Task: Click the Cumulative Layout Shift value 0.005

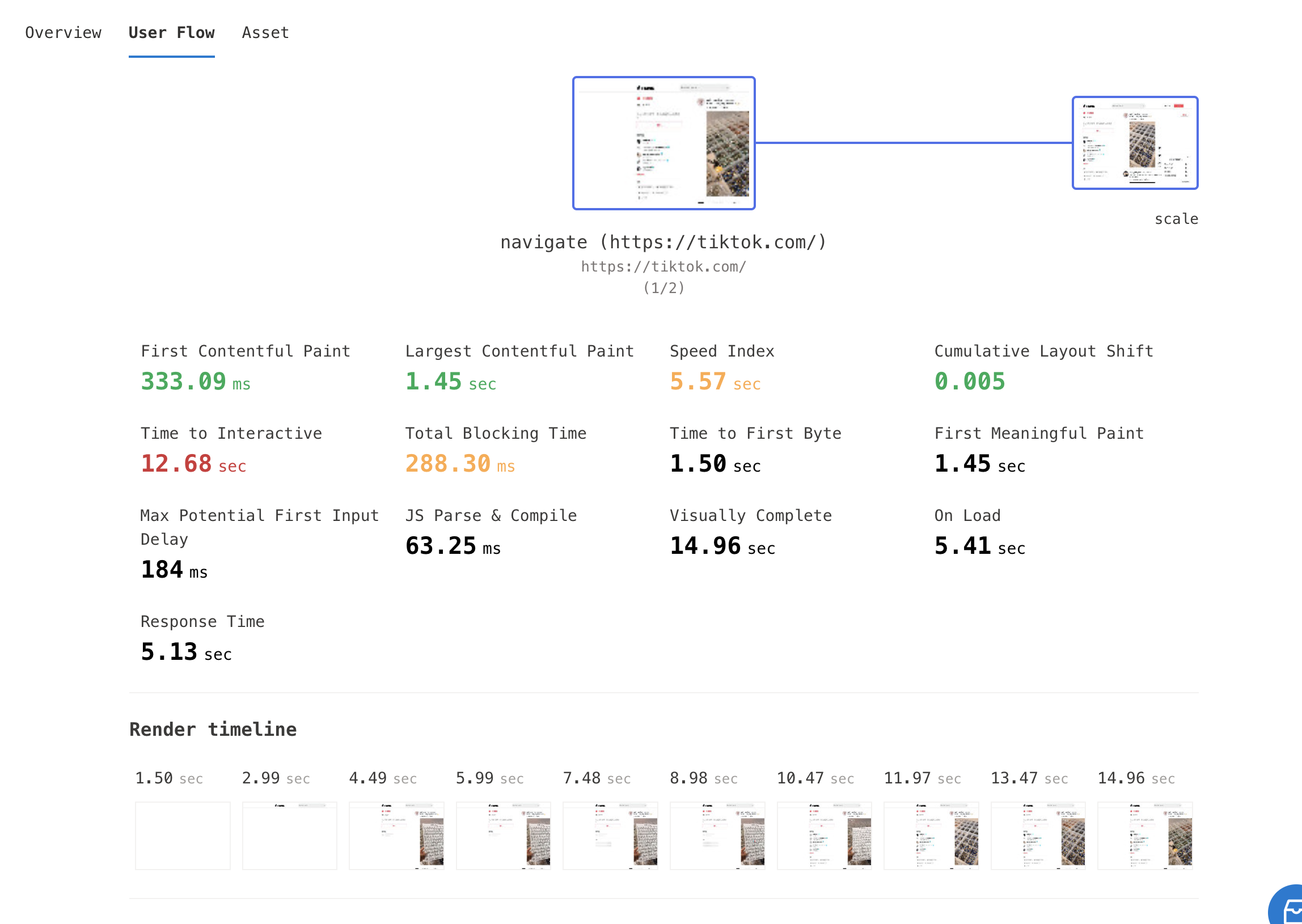Action: pyautogui.click(x=970, y=382)
